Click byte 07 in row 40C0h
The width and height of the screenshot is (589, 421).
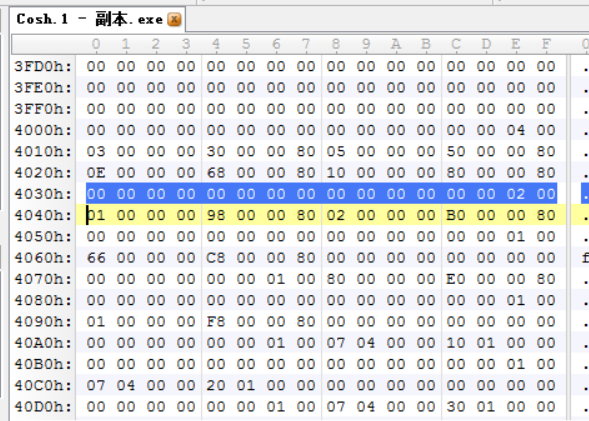click(x=96, y=385)
